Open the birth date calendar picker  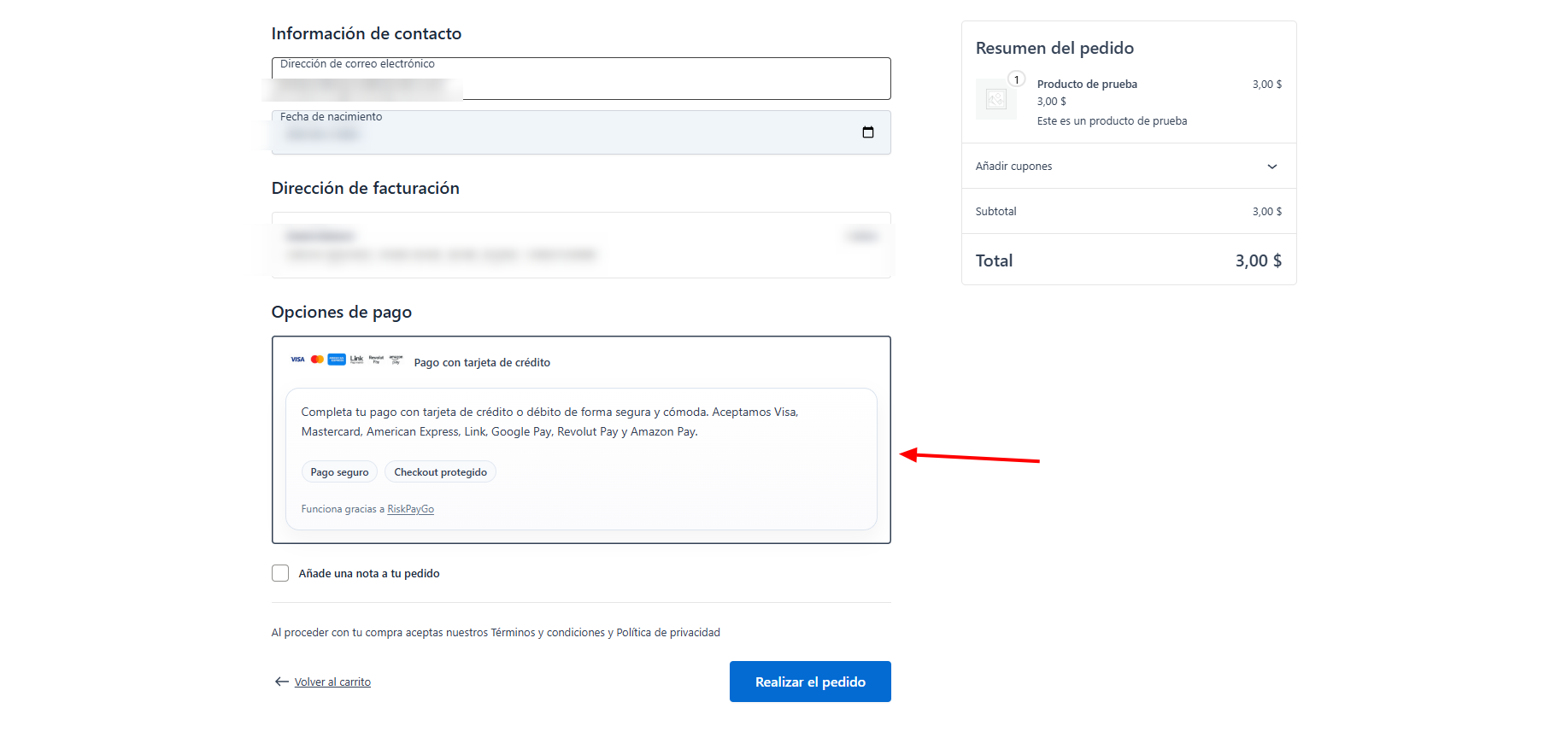(867, 132)
